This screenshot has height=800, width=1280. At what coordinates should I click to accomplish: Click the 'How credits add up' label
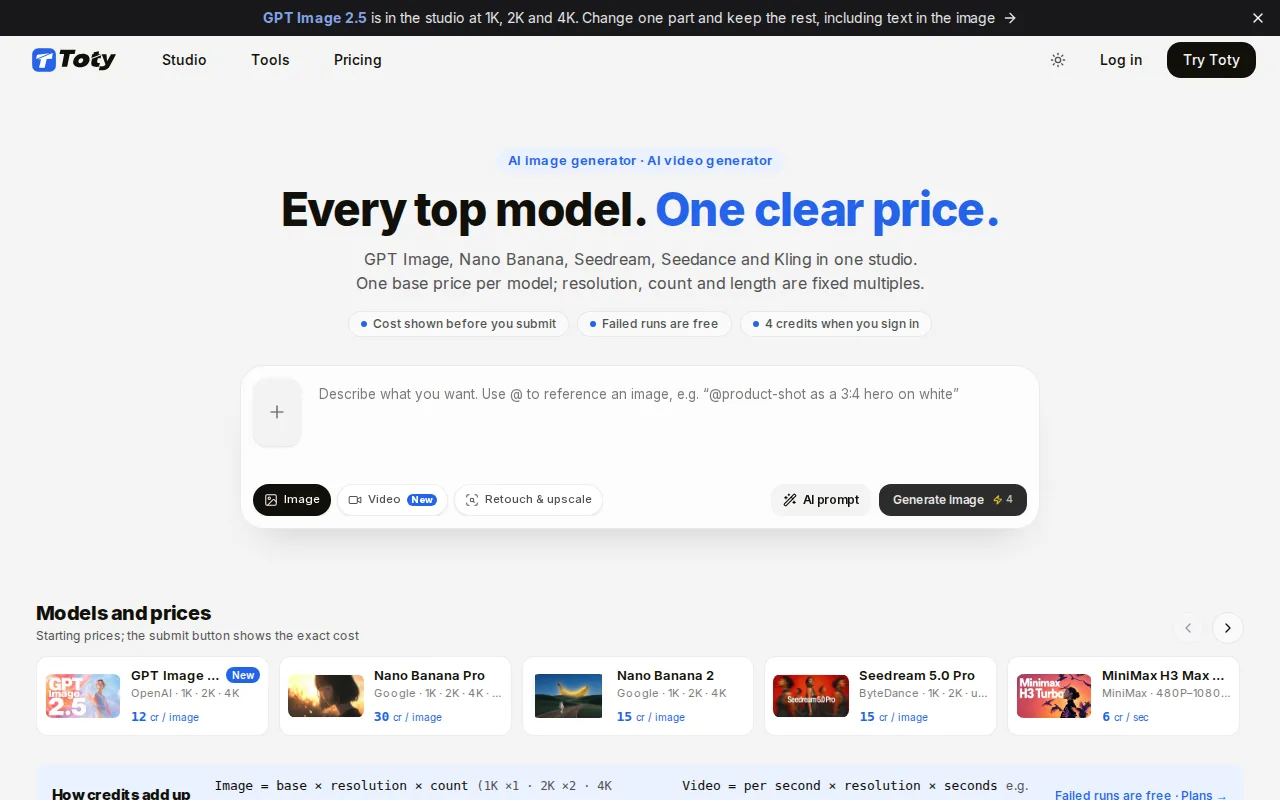pos(121,794)
